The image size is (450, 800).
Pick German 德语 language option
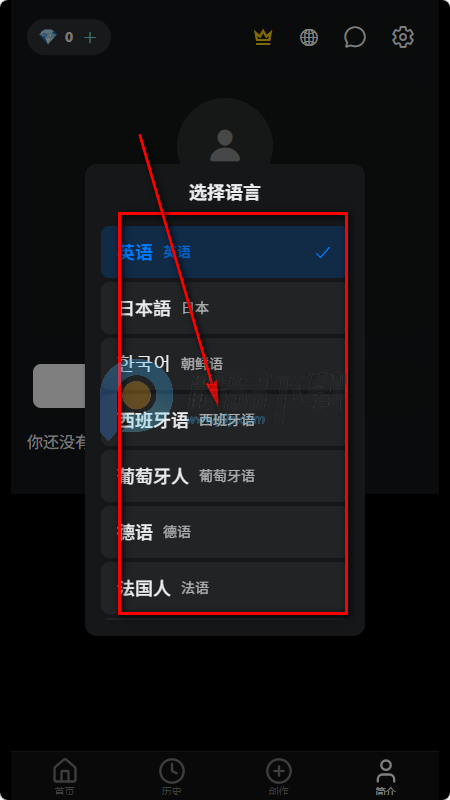tap(224, 532)
